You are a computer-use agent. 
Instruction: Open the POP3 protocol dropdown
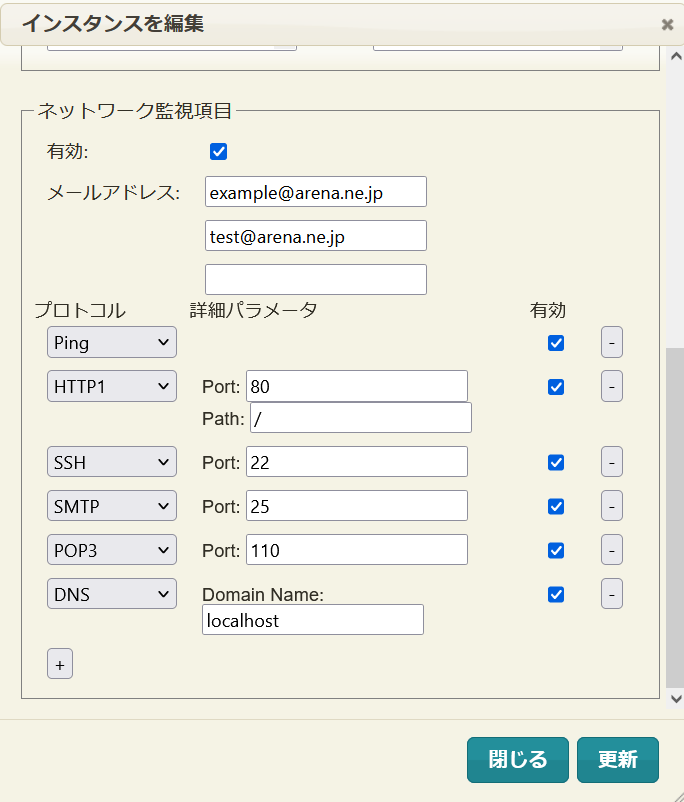tap(112, 550)
